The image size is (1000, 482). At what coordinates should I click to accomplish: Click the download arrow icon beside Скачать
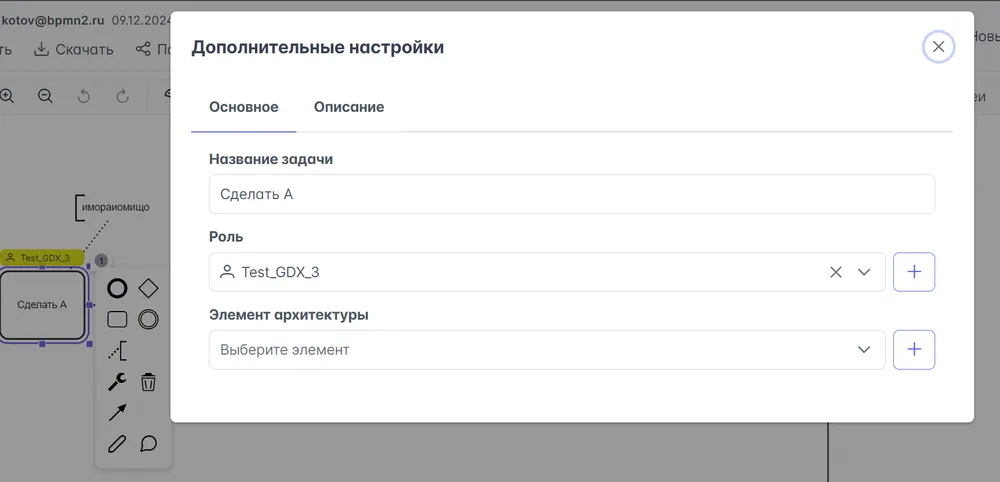[x=41, y=49]
